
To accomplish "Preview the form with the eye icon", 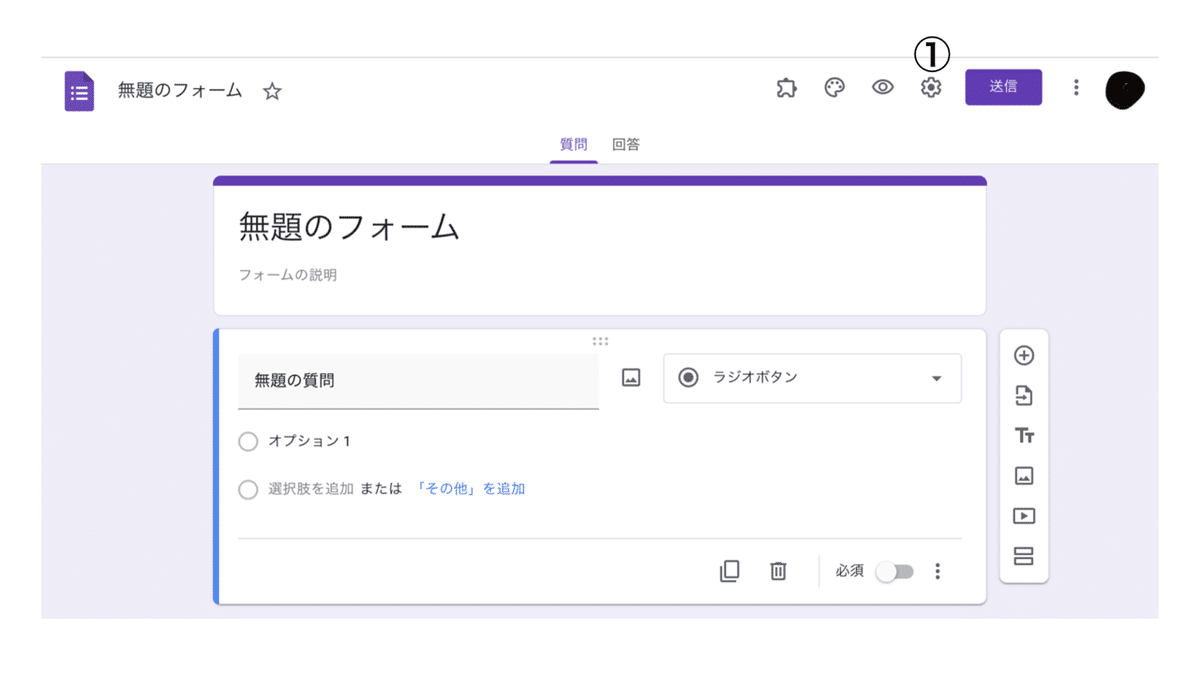I will tap(882, 88).
